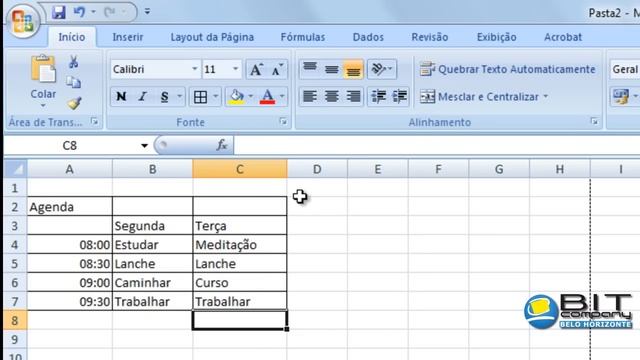The width and height of the screenshot is (640, 360).
Task: Cut selection with the scissors icon
Action: (73, 62)
